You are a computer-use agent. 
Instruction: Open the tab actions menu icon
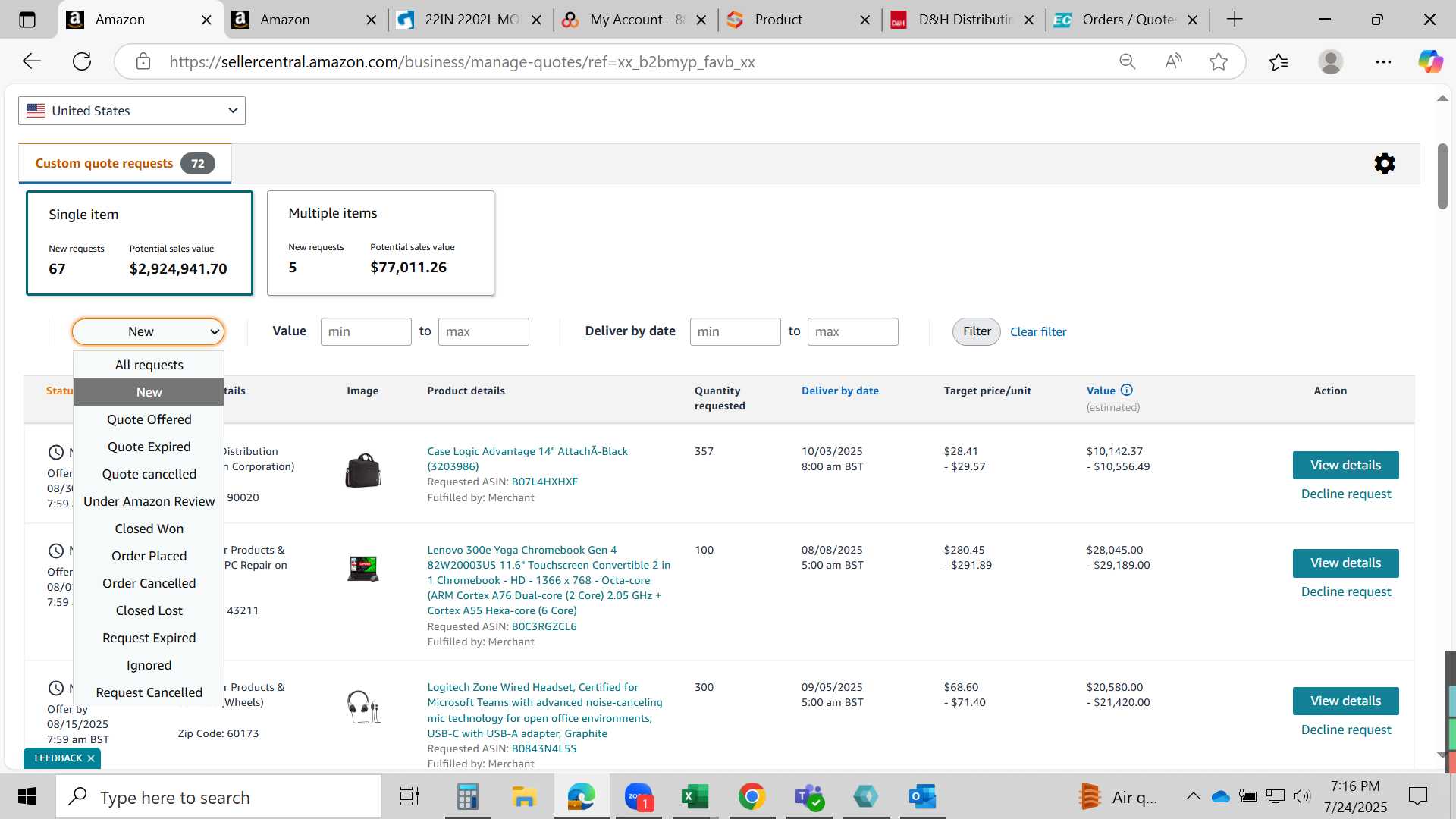(27, 20)
